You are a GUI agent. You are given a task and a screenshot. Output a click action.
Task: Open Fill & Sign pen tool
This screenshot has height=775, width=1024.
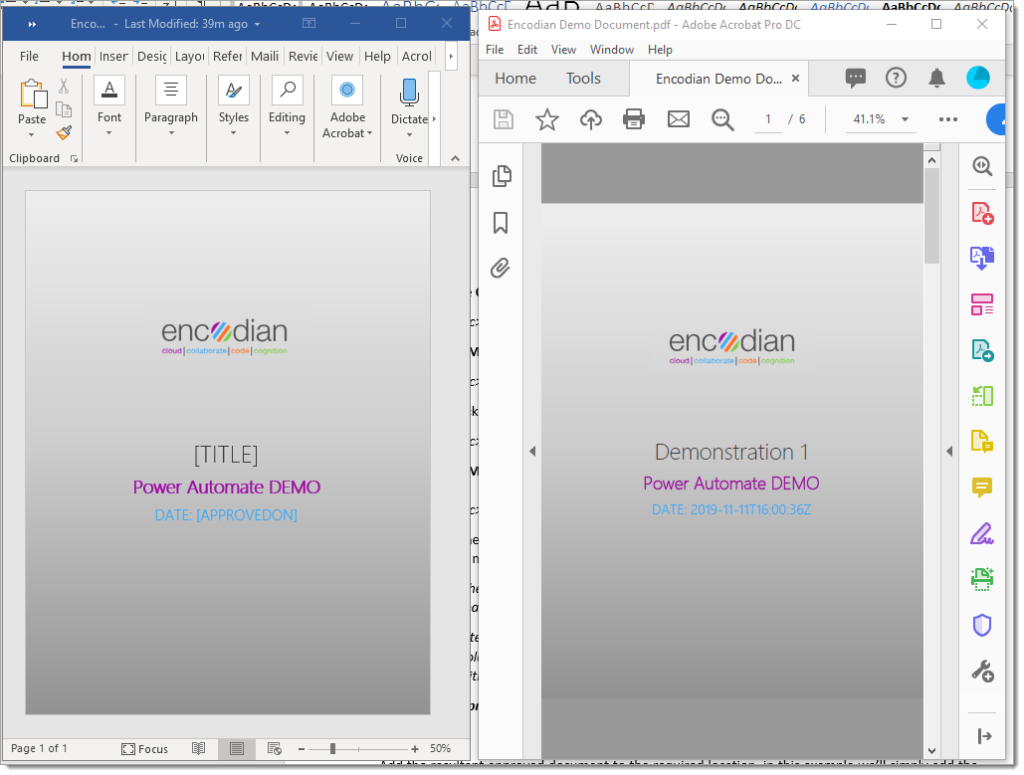pos(982,533)
